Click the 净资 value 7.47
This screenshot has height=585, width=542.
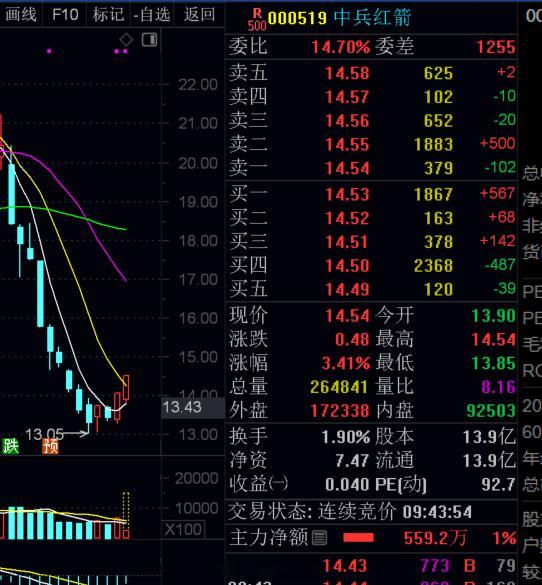click(352, 461)
